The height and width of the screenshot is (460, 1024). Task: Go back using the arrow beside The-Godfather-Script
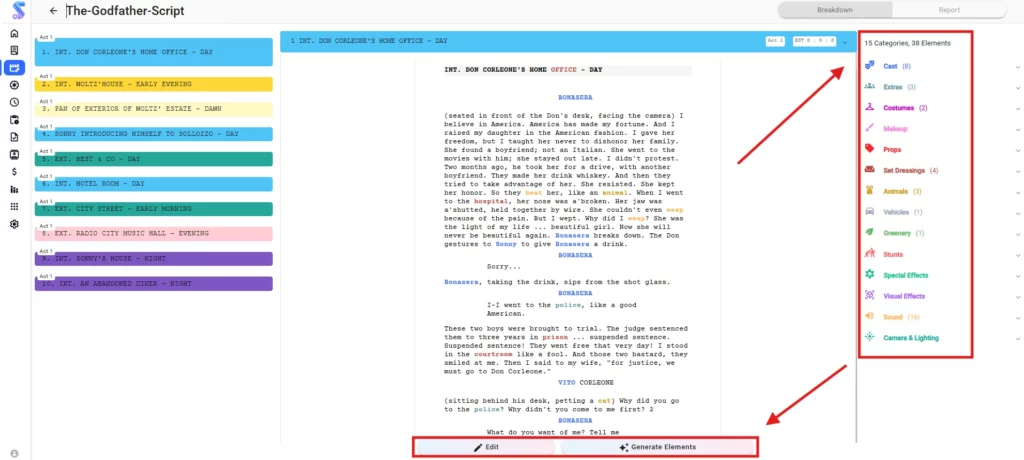pyautogui.click(x=54, y=11)
